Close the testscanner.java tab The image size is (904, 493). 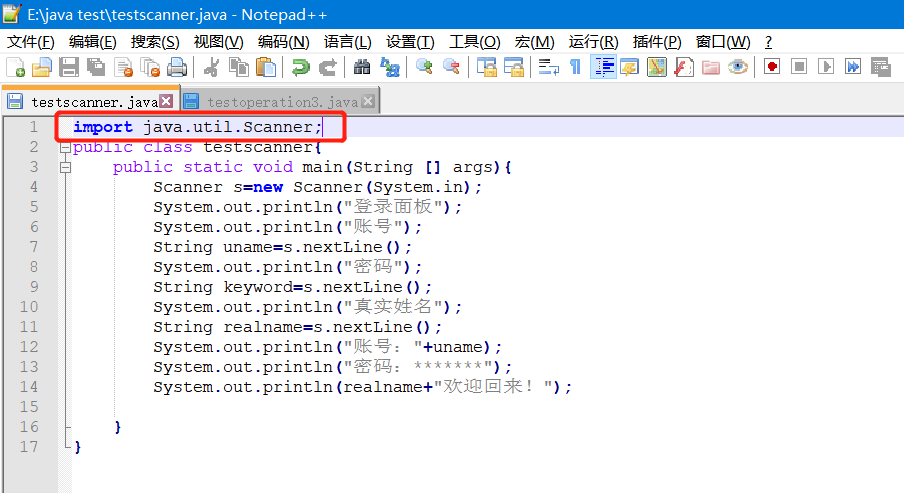(166, 101)
